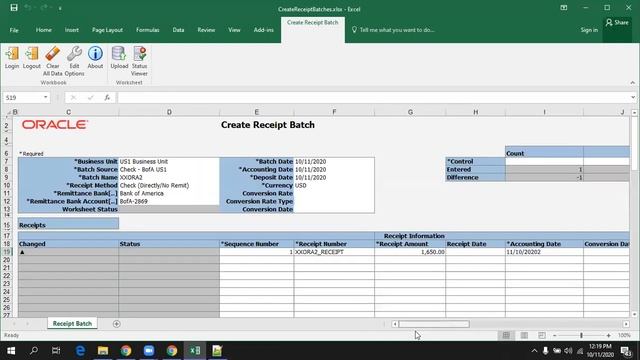The width and height of the screenshot is (640, 360).
Task: Select the 11/10/20202 accounting date cell
Action: [x=544, y=252]
